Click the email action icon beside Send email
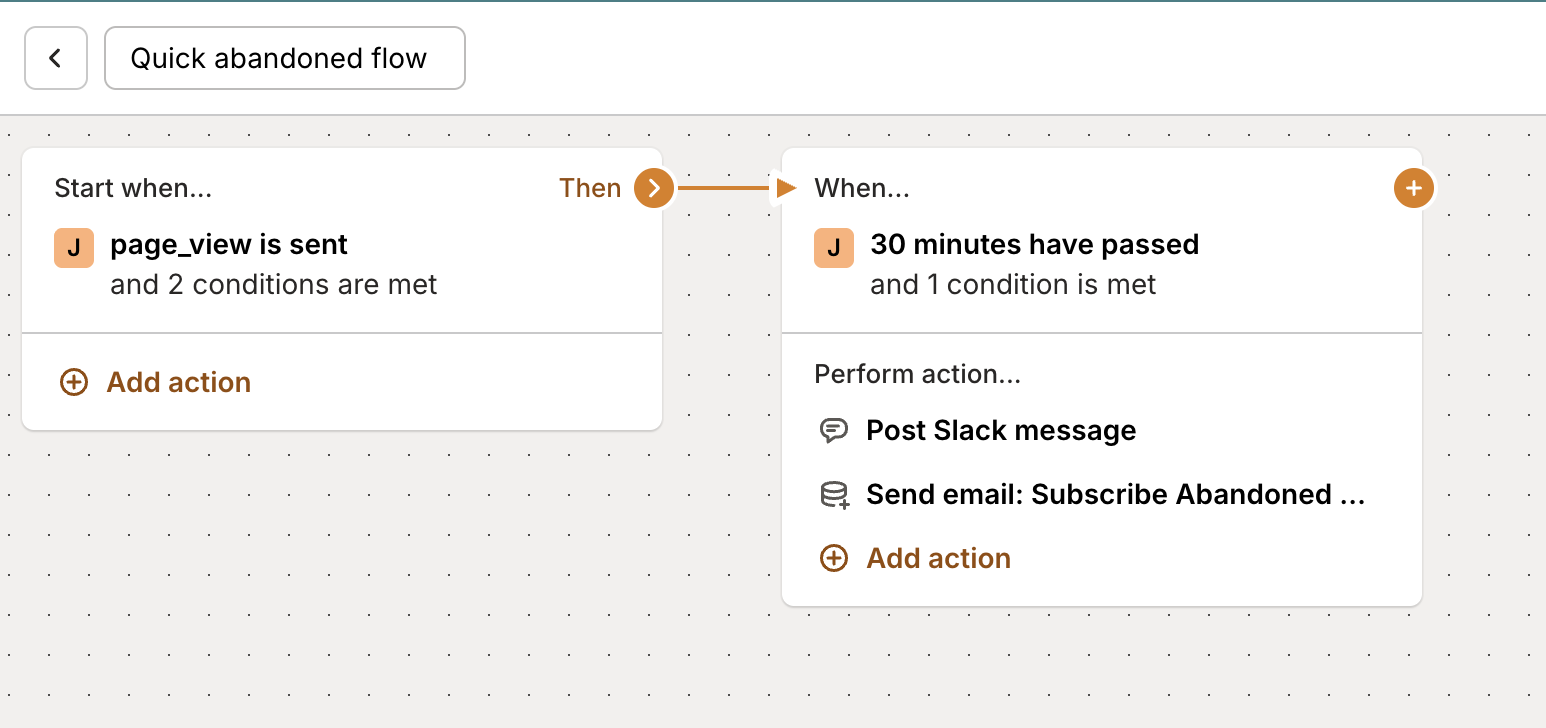Viewport: 1546px width, 728px height. pos(833,494)
